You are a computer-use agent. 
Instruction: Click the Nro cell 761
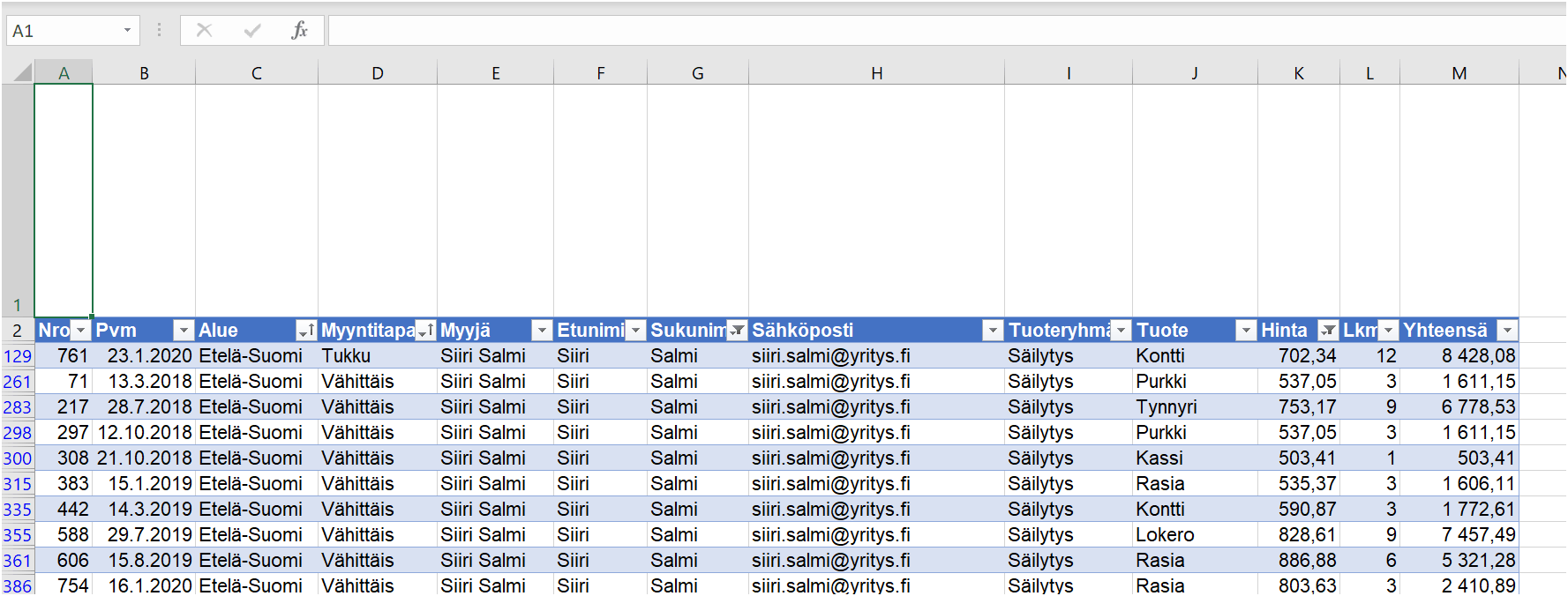(x=64, y=356)
